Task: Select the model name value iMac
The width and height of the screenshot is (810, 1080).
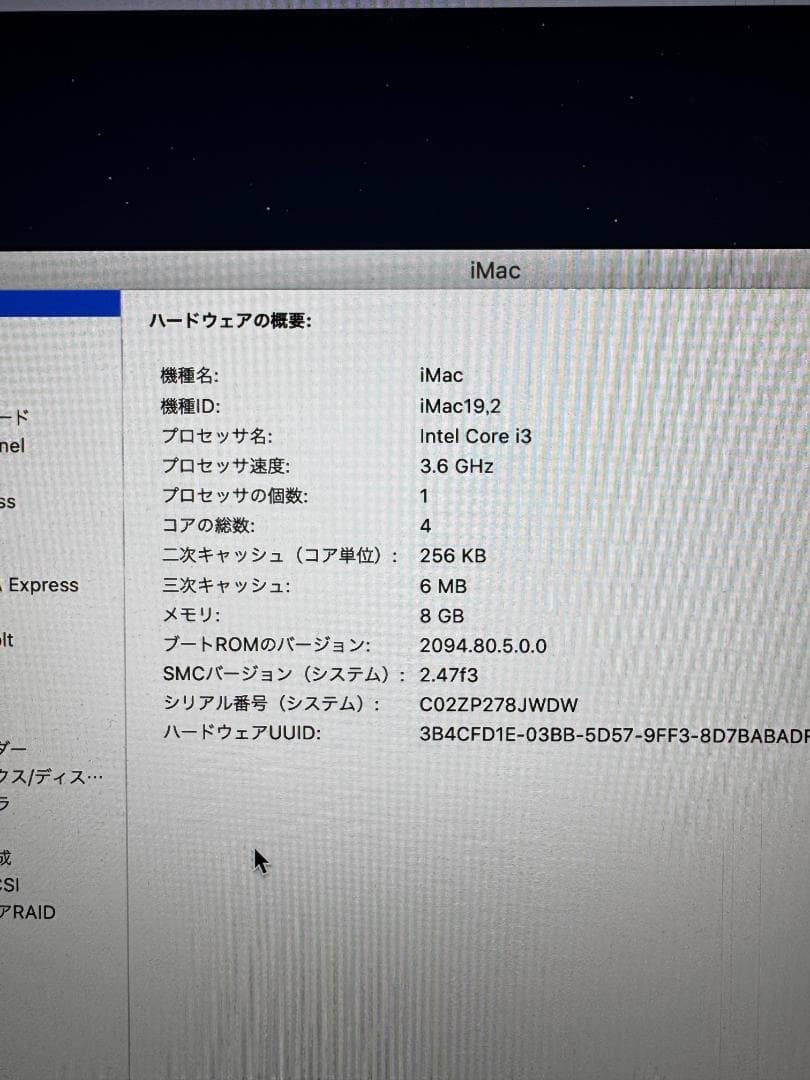Action: click(x=441, y=375)
